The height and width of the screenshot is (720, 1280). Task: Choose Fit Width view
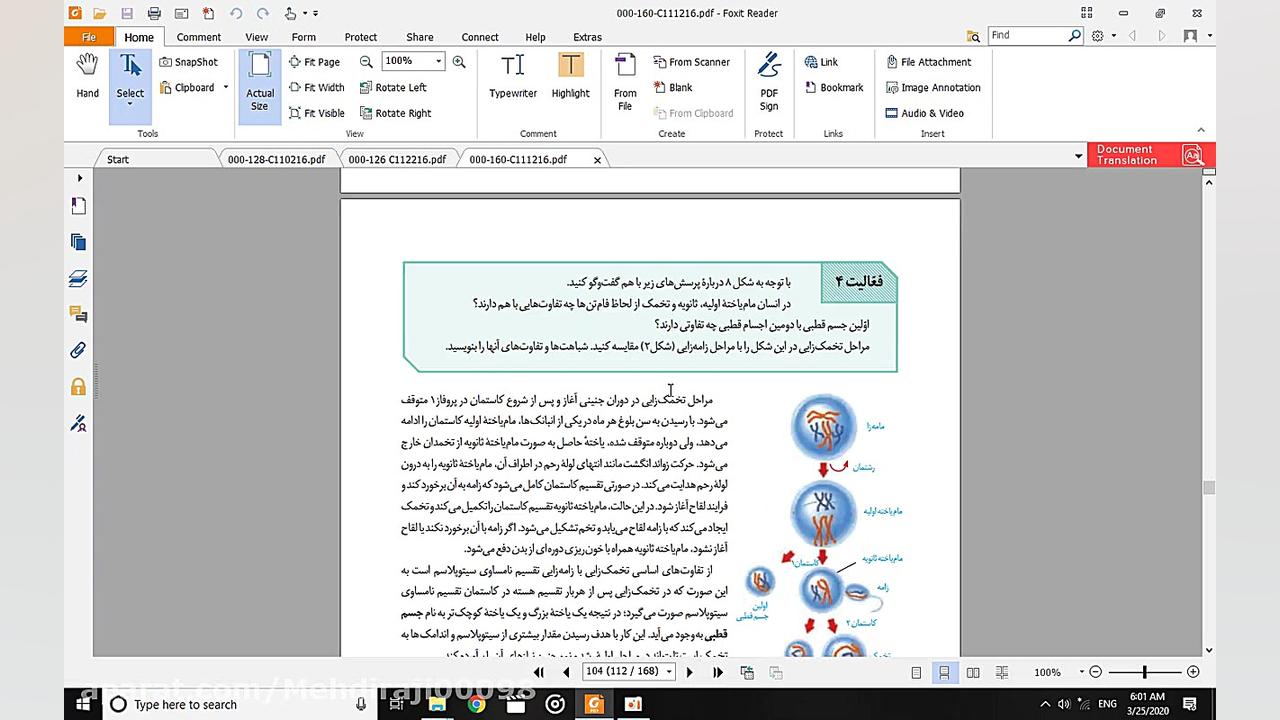316,88
